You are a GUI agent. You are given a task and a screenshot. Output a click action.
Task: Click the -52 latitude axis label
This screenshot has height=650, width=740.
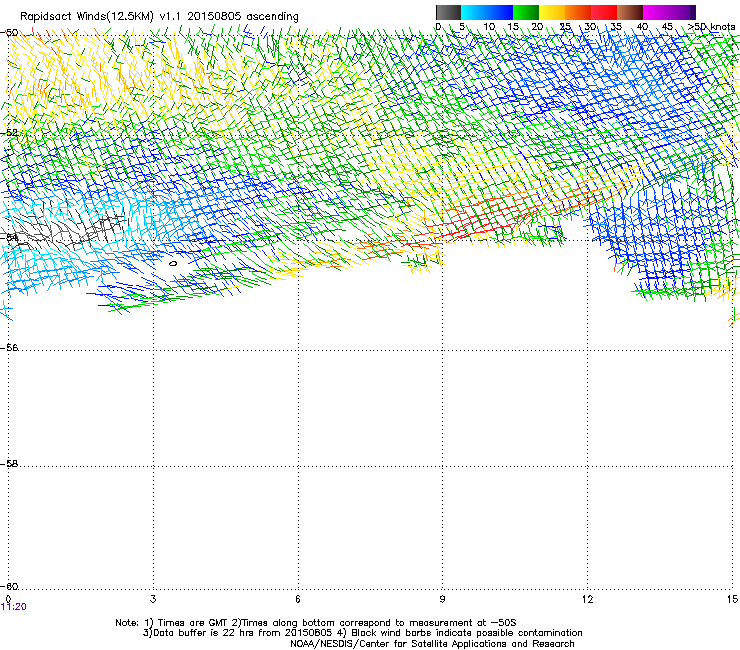[x=9, y=133]
